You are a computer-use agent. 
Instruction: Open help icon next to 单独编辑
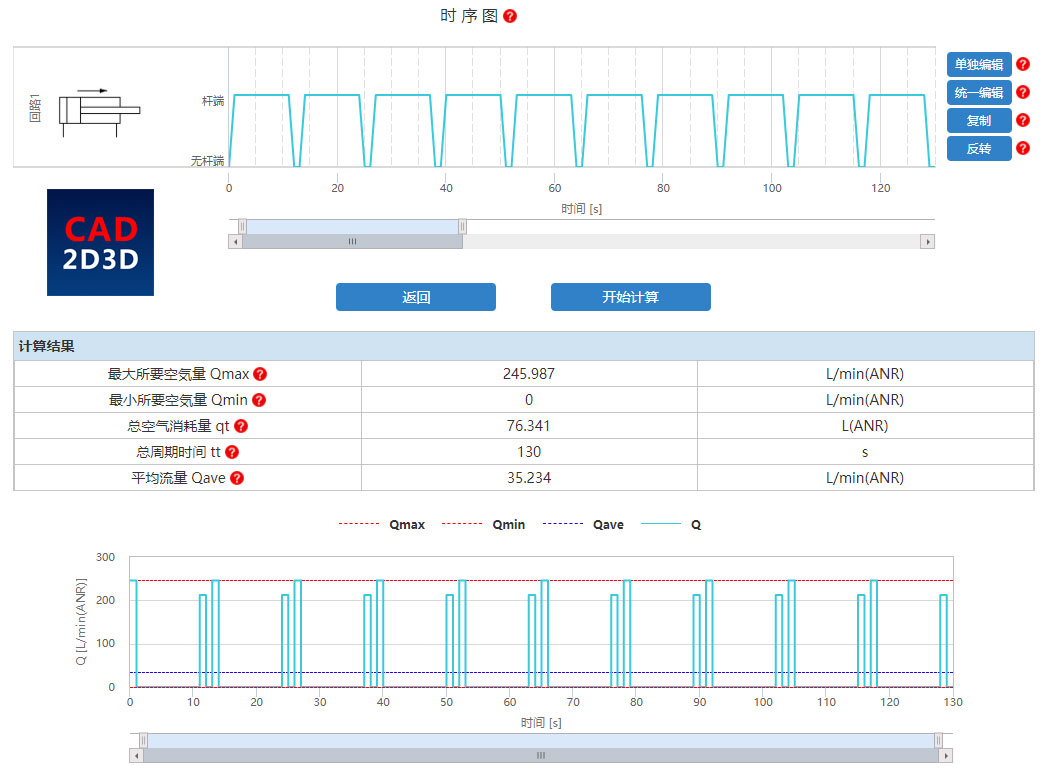pos(1022,64)
